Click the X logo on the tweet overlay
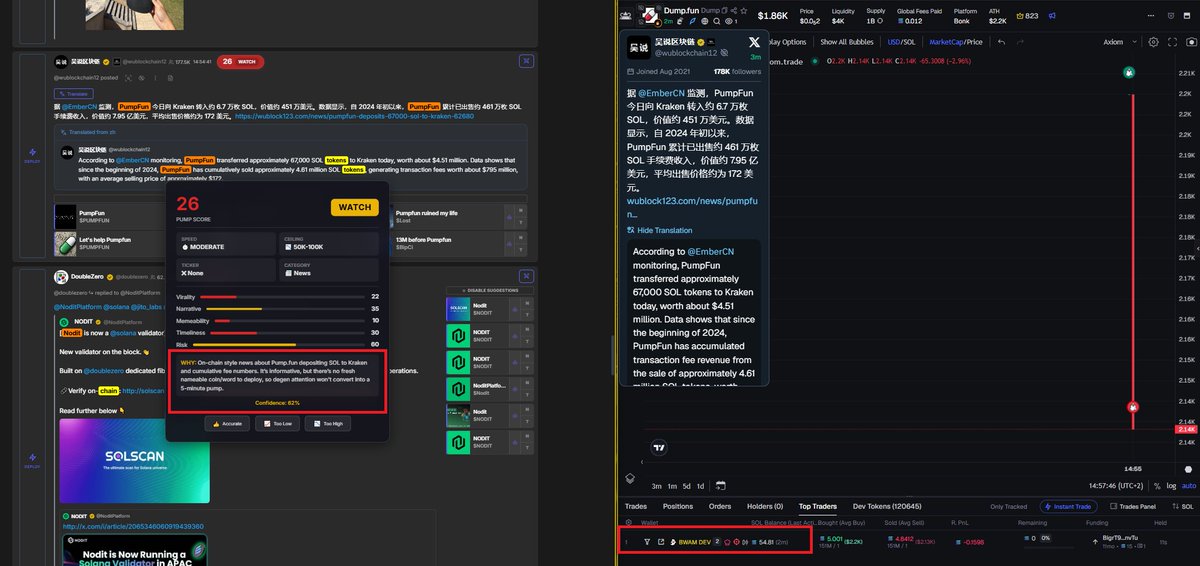The height and width of the screenshot is (566, 1200). click(x=754, y=42)
